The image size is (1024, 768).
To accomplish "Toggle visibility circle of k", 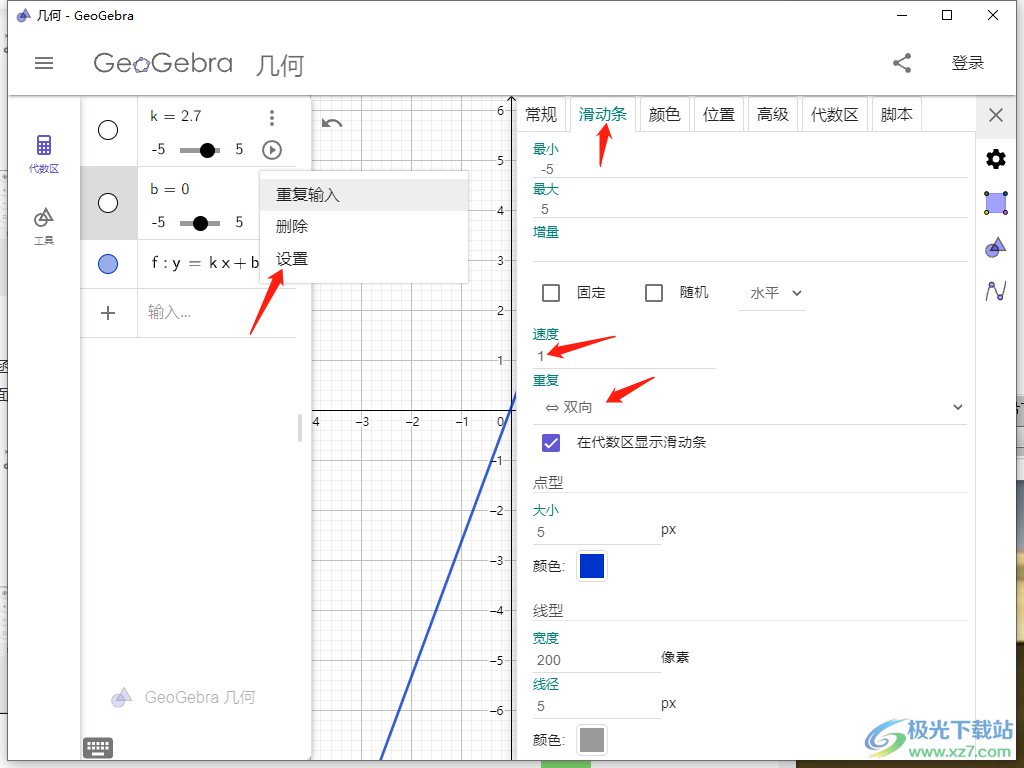I will click(108, 130).
